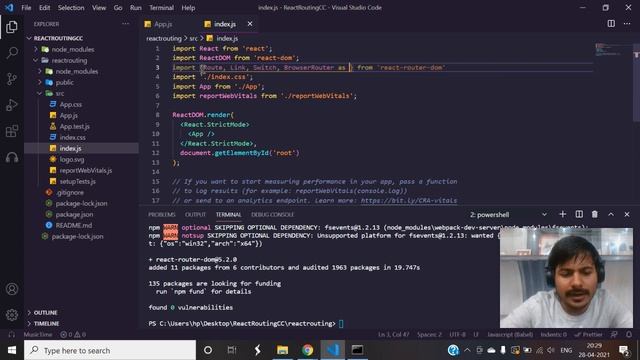Open the View menu
This screenshot has width=640, height=360.
point(99,8)
